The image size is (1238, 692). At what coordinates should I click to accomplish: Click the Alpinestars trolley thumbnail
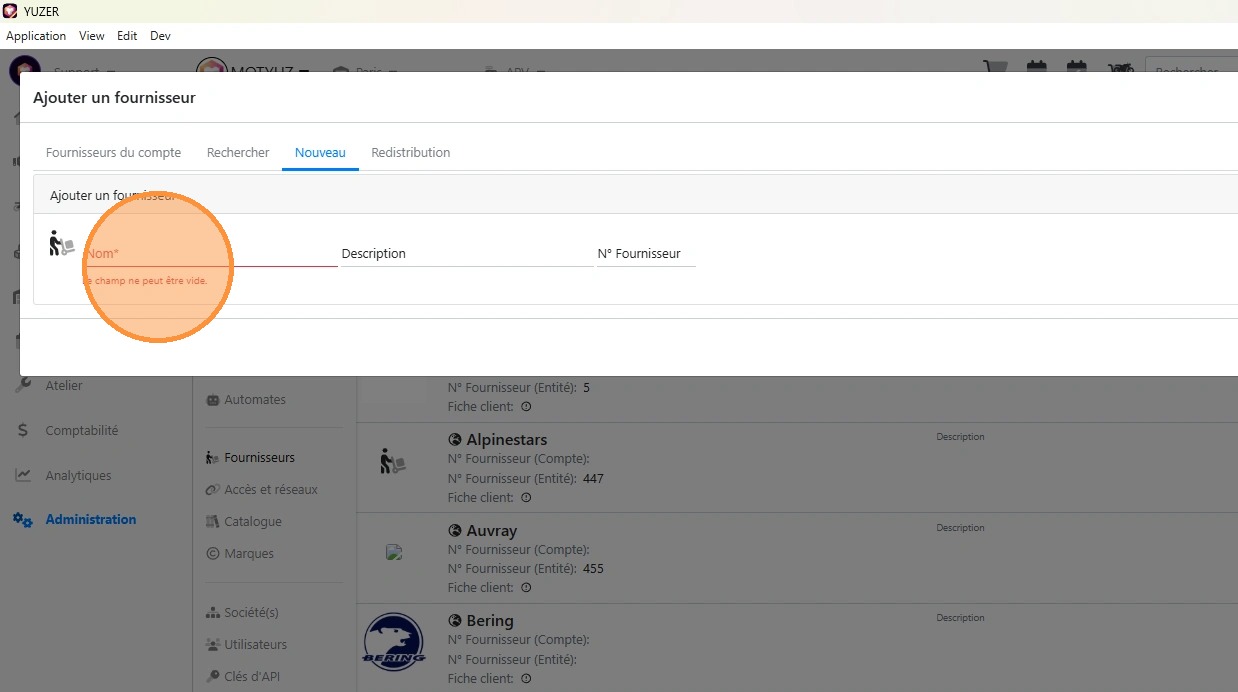pos(393,461)
